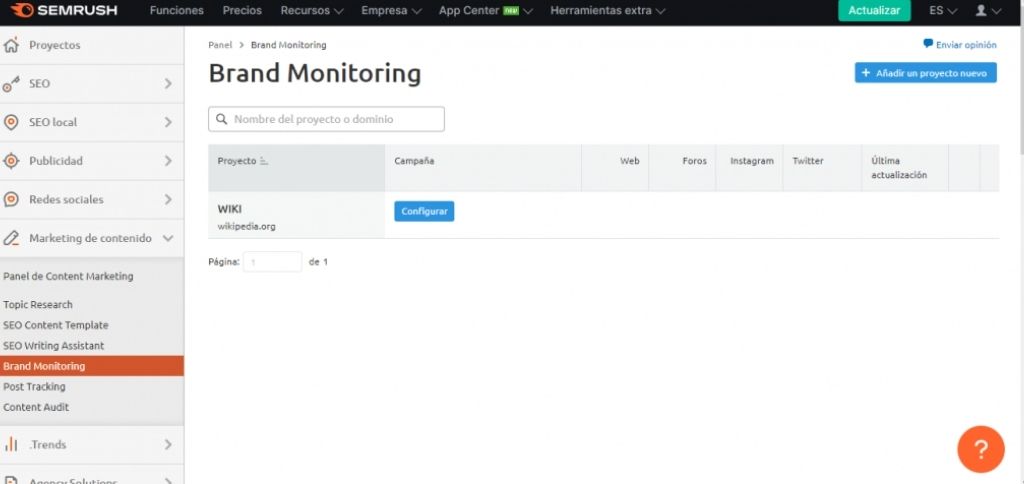
Task: Open the Empresa dropdown menu
Action: pyautogui.click(x=391, y=10)
